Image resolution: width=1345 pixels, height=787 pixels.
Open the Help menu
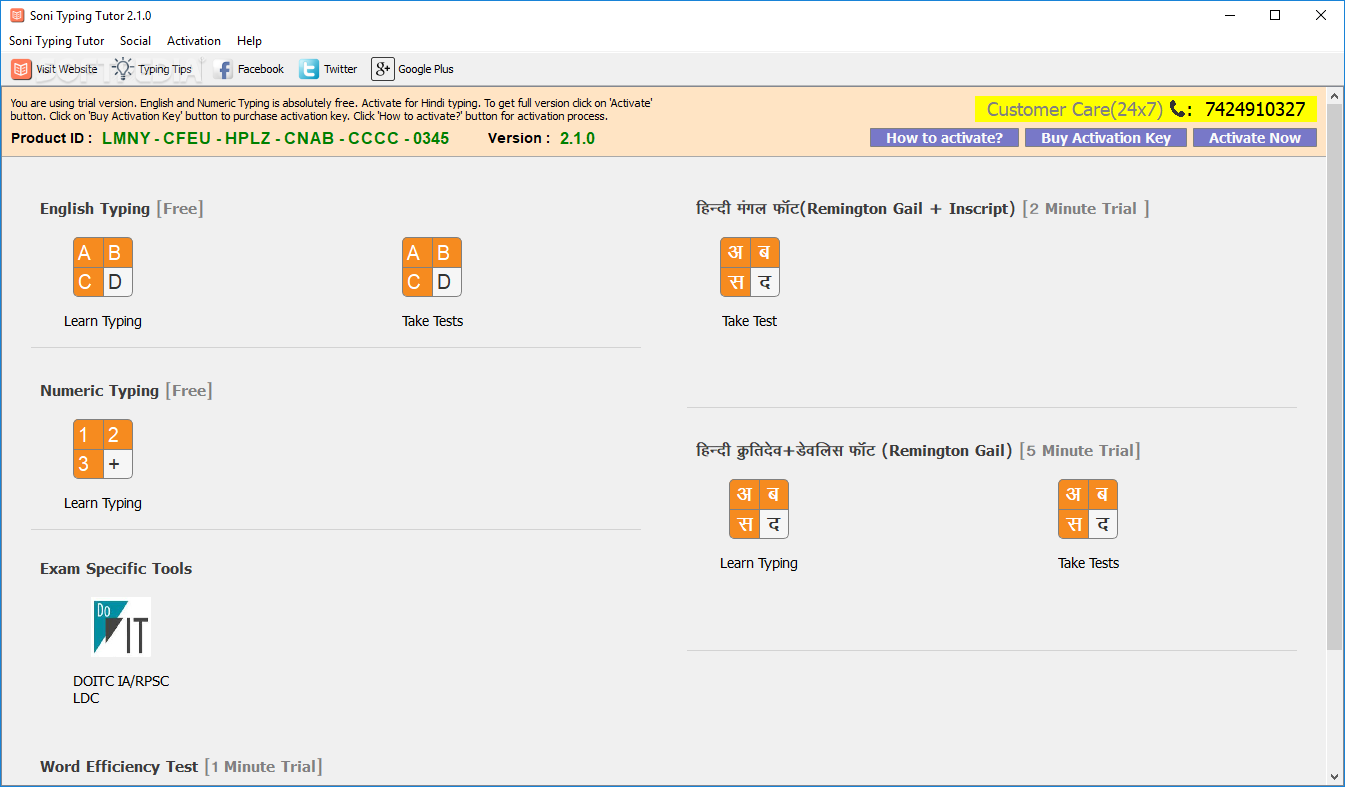point(249,41)
